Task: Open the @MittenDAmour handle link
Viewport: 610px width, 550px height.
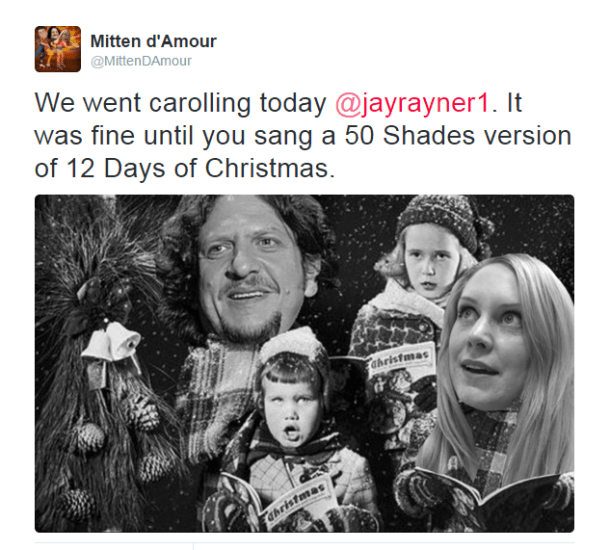Action: [x=141, y=61]
